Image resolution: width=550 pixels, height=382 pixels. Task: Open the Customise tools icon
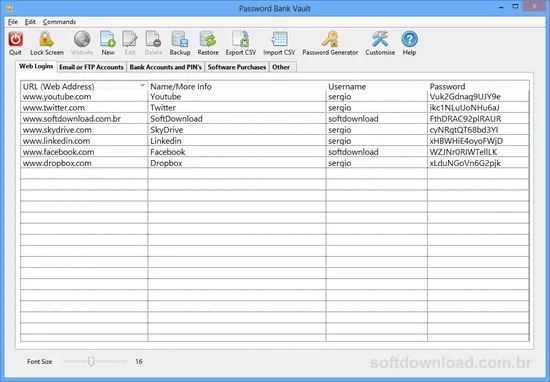click(x=380, y=39)
